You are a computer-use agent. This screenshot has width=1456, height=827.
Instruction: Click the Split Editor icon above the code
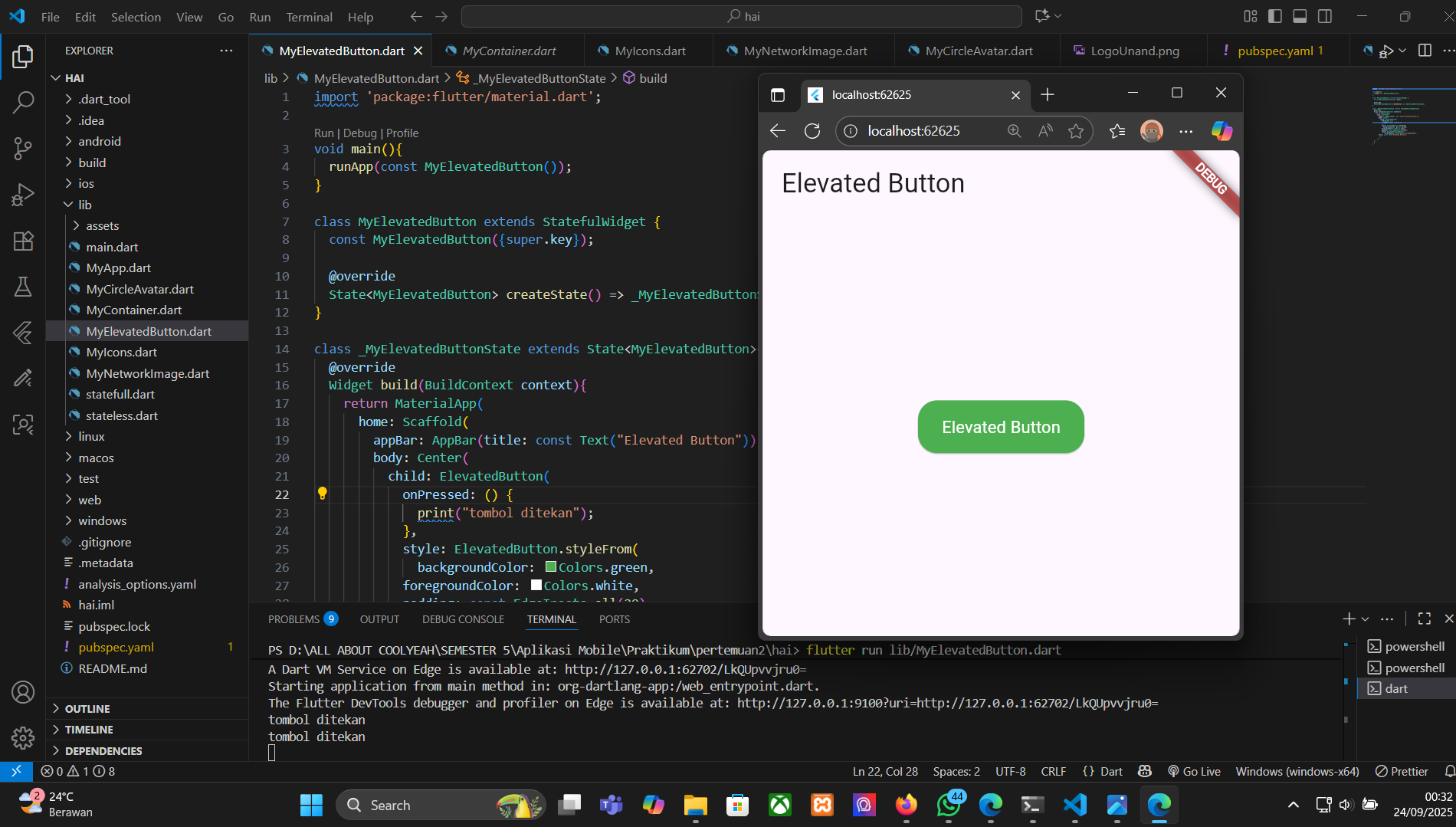[x=1424, y=50]
